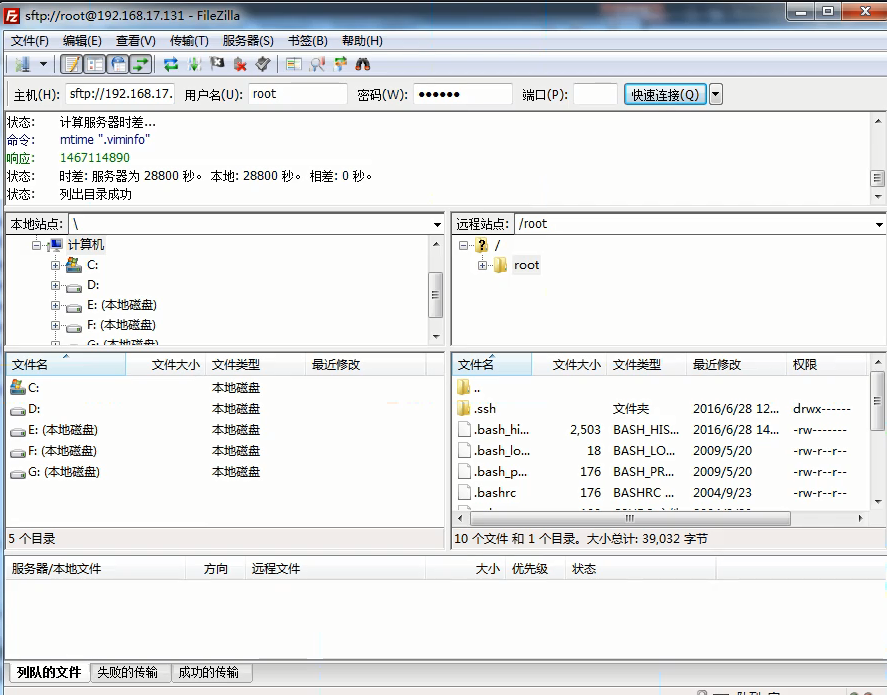This screenshot has height=695, width=887.
Task: Toggle synchronized browsing in toolbar
Action: [340, 64]
